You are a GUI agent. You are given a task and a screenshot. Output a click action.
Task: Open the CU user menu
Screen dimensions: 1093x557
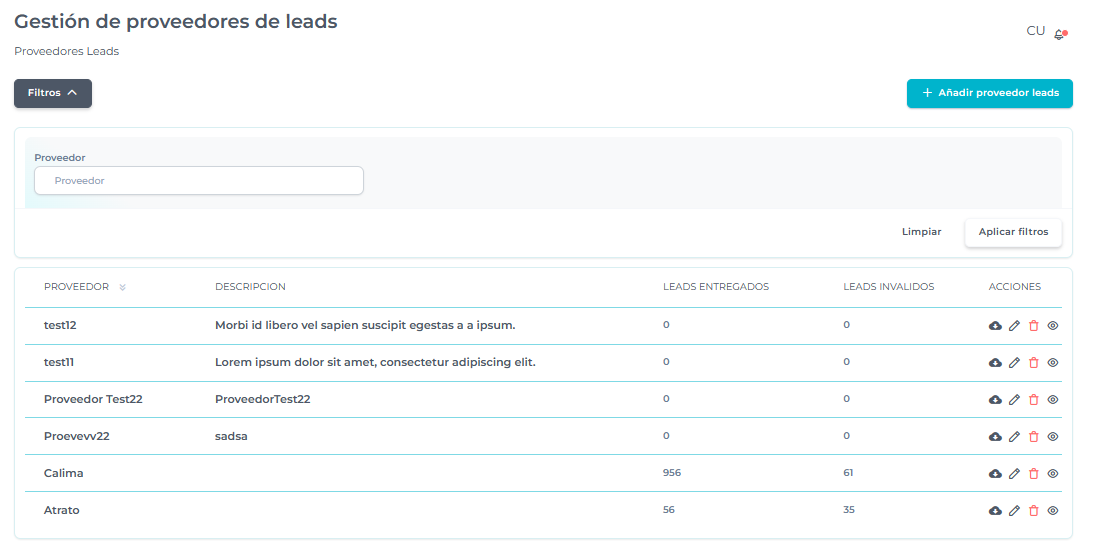(1035, 31)
